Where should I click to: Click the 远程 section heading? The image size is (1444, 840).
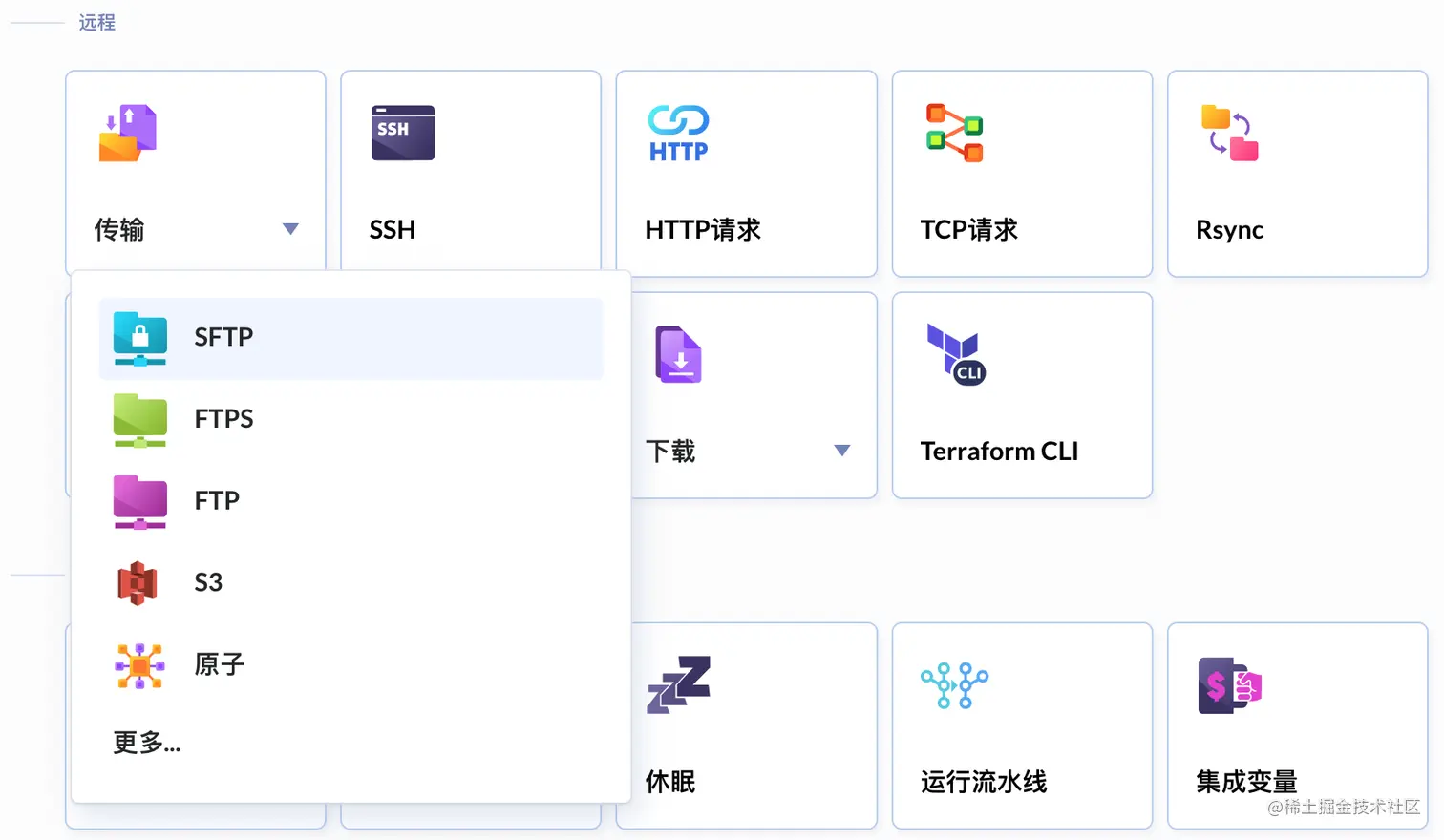(x=96, y=22)
